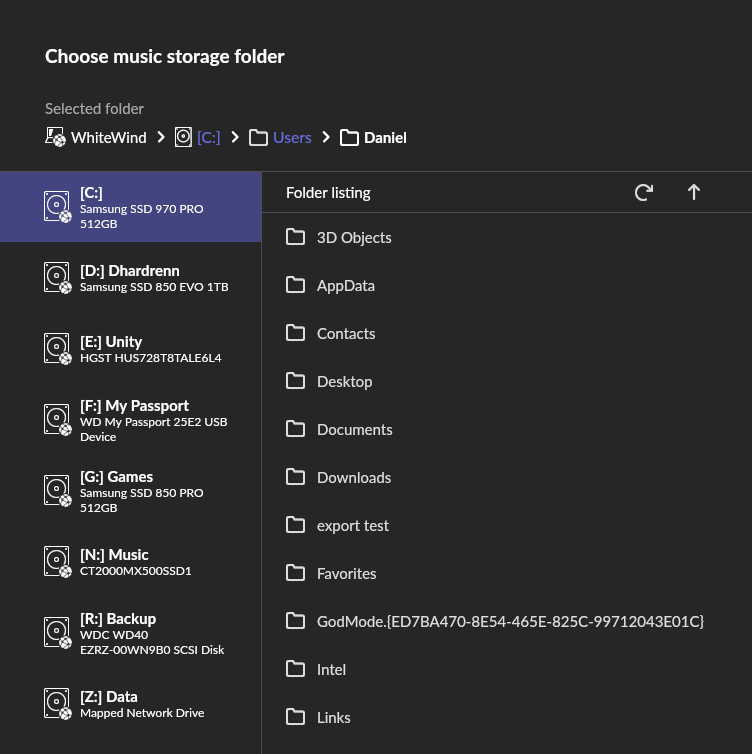Click the drive icon for [Z:] Data

56,704
